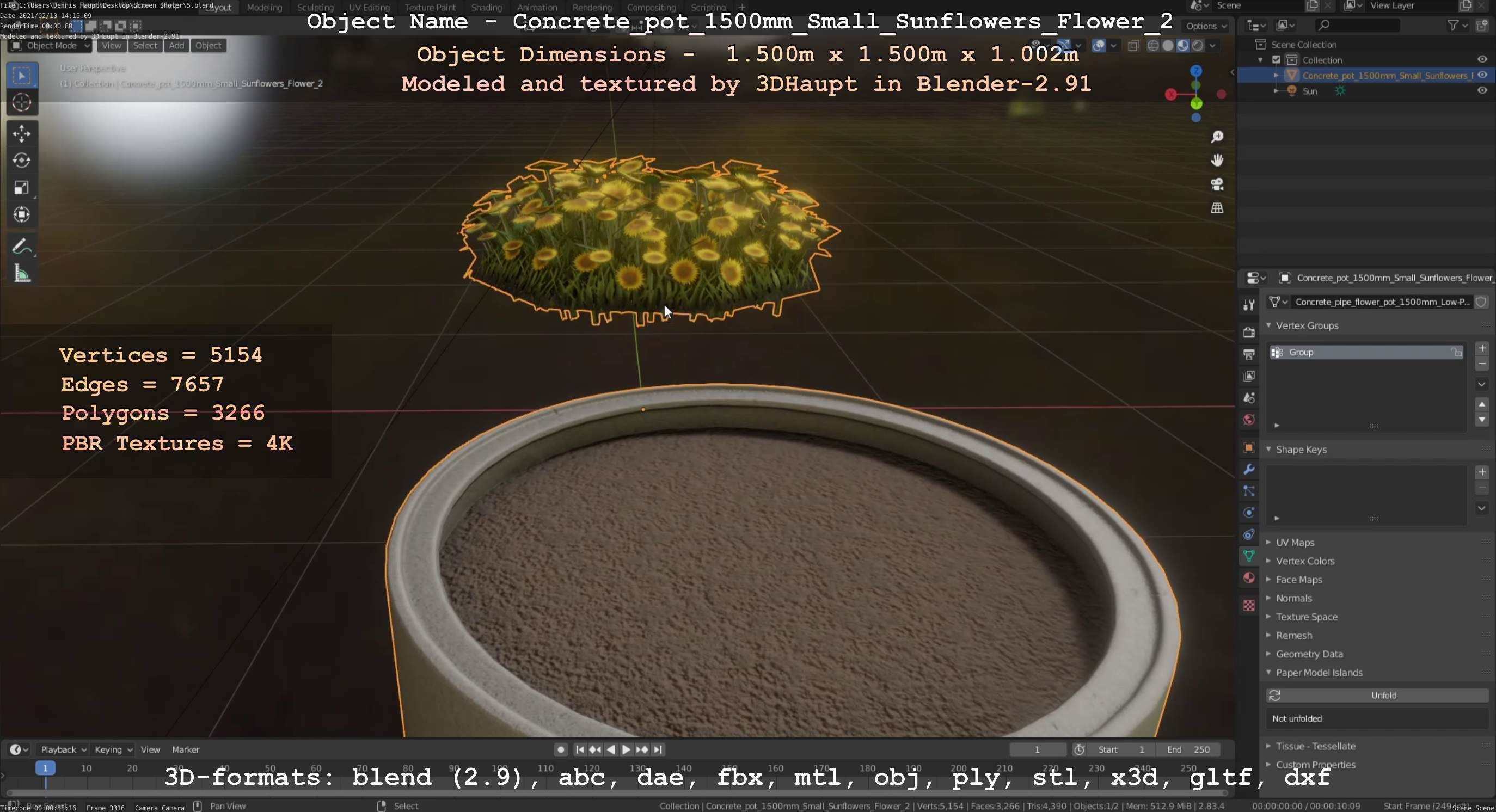The height and width of the screenshot is (812, 1496).
Task: Expand the Geometry Data panel
Action: (1309, 654)
